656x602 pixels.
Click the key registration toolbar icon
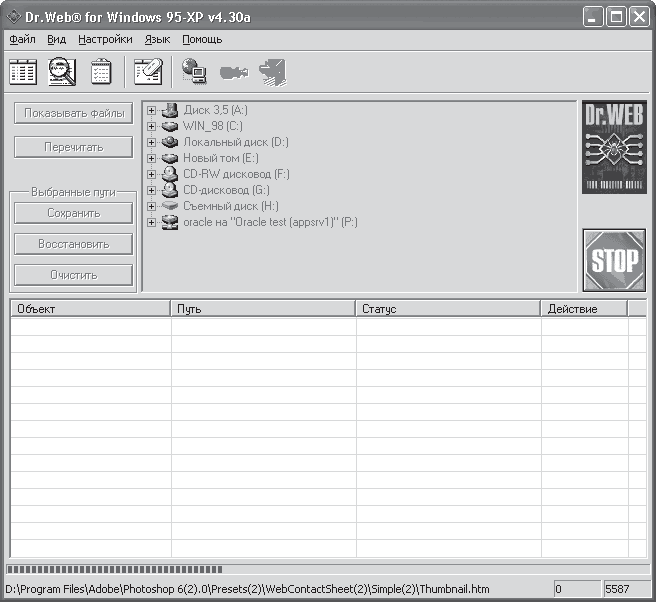point(234,72)
